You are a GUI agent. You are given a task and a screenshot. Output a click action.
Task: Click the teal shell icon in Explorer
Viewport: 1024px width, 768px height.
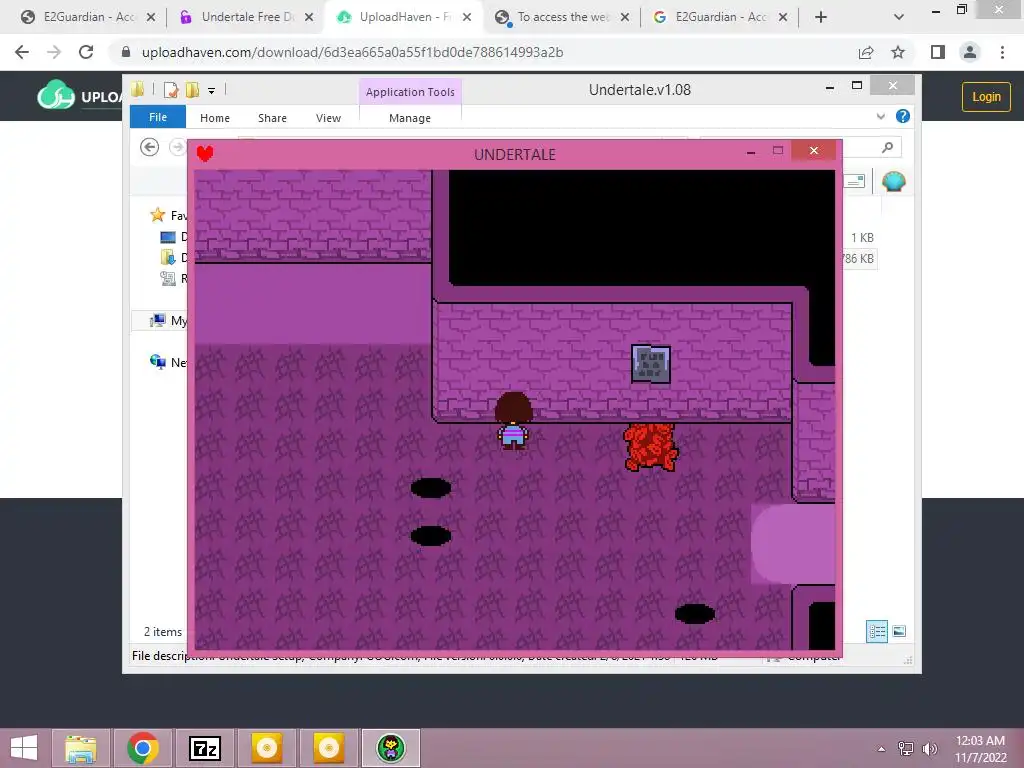coord(894,181)
